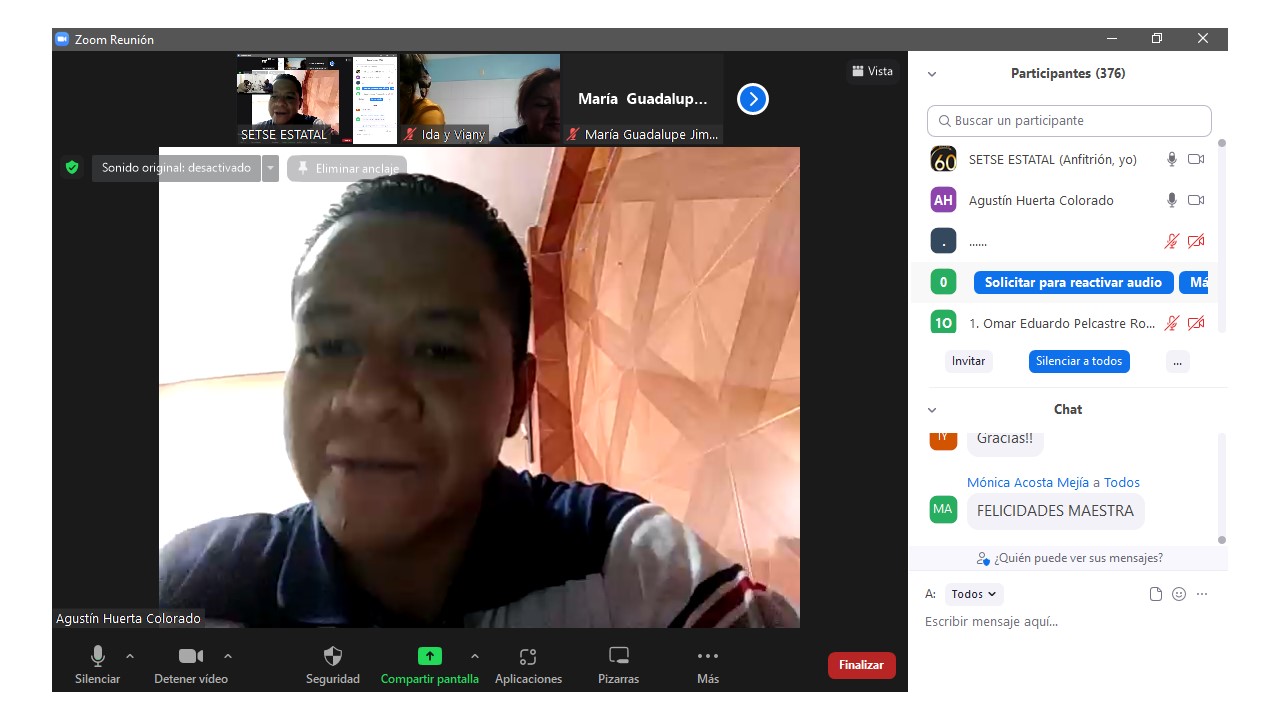1280x720 pixels.
Task: Click the Compartir pantalla green icon
Action: click(429, 656)
